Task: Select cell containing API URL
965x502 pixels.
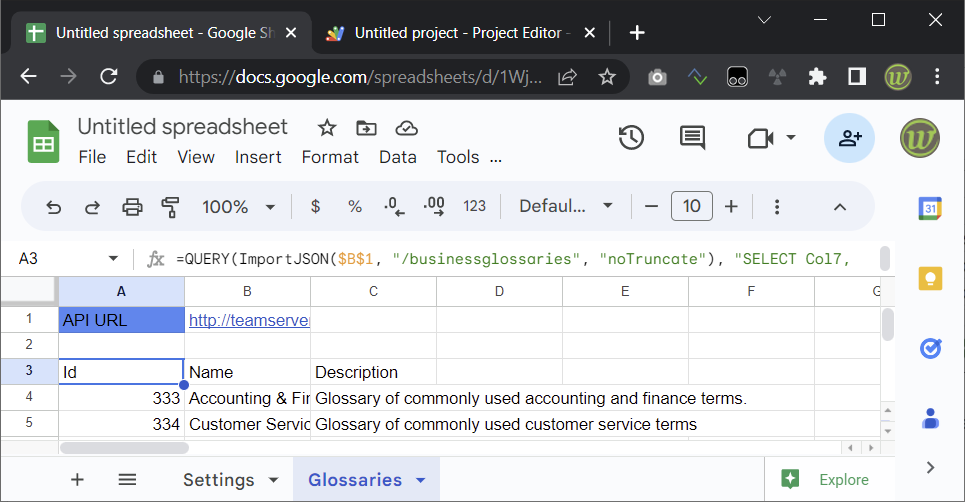Action: coord(121,320)
